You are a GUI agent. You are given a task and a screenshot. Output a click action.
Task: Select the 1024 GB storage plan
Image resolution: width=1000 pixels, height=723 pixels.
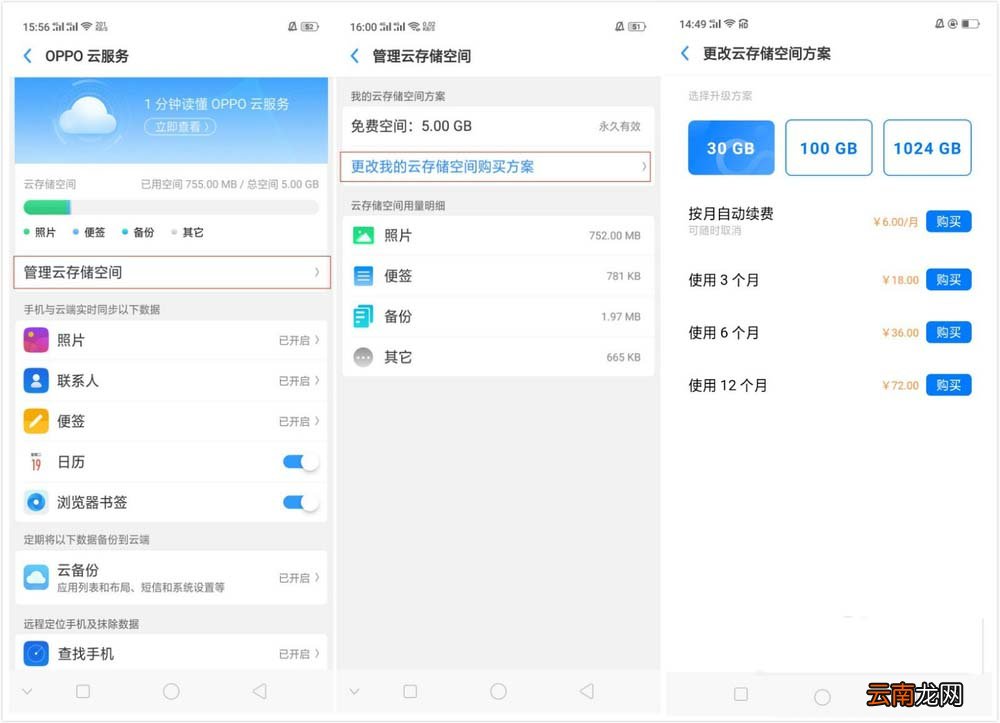tap(927, 148)
